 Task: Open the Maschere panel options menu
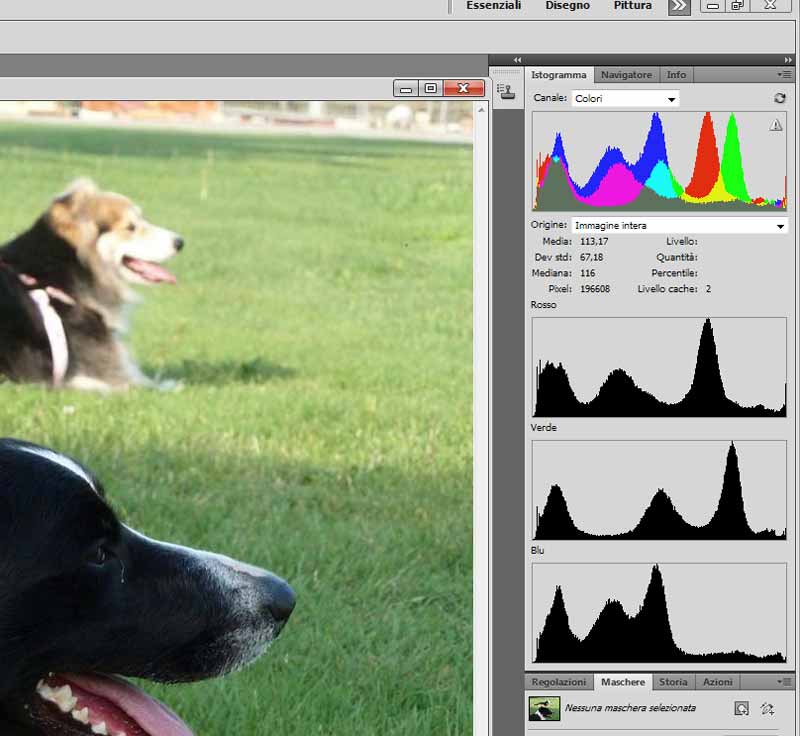click(784, 682)
